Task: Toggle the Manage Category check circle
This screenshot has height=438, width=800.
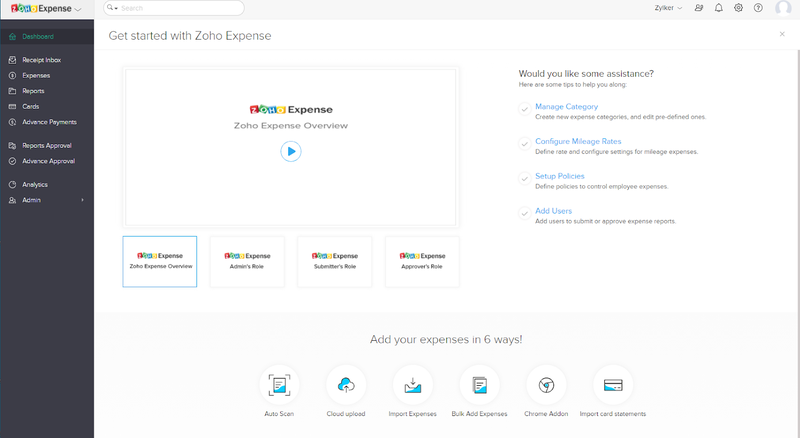Action: coord(524,109)
